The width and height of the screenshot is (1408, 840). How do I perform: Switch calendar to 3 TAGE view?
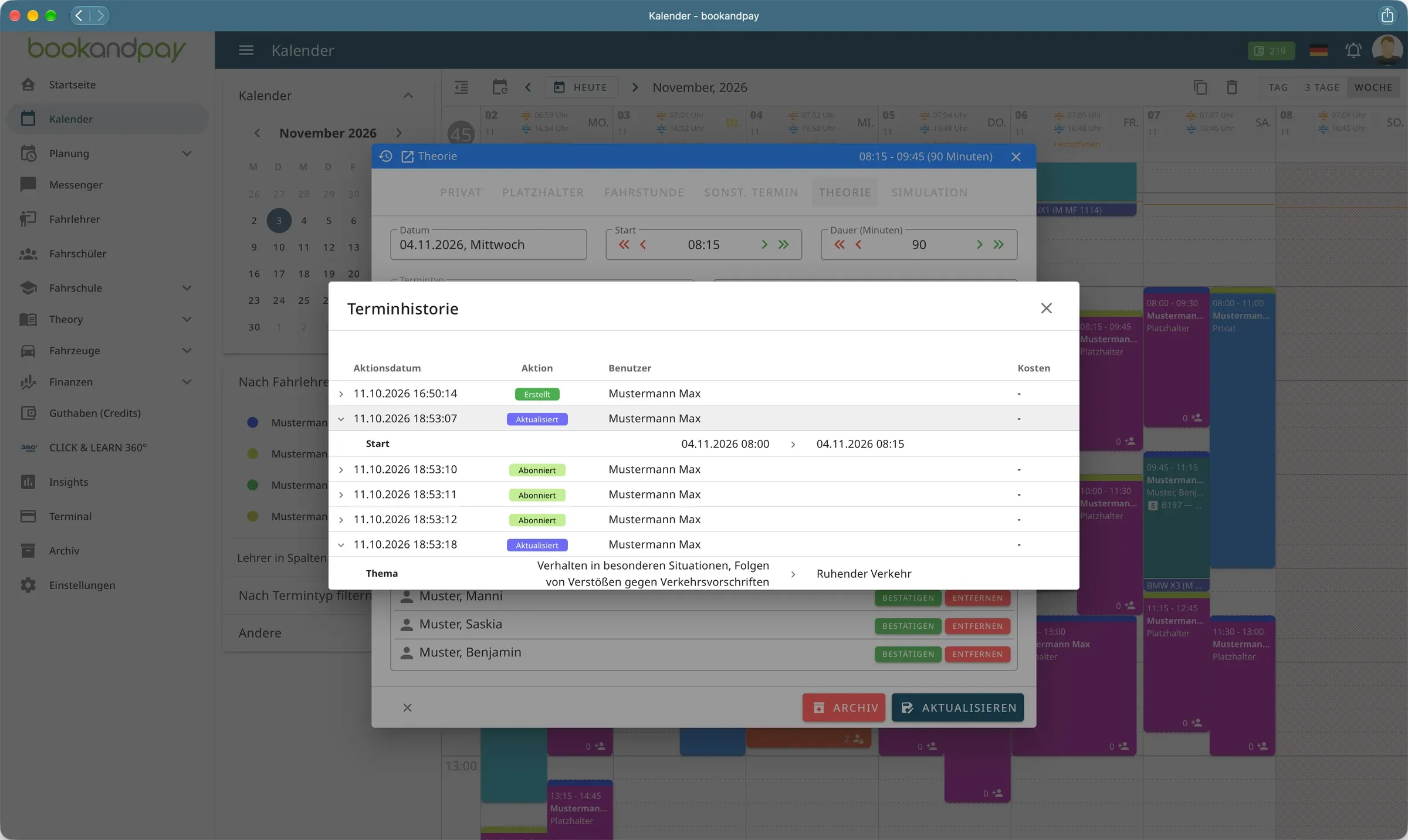pos(1322,87)
